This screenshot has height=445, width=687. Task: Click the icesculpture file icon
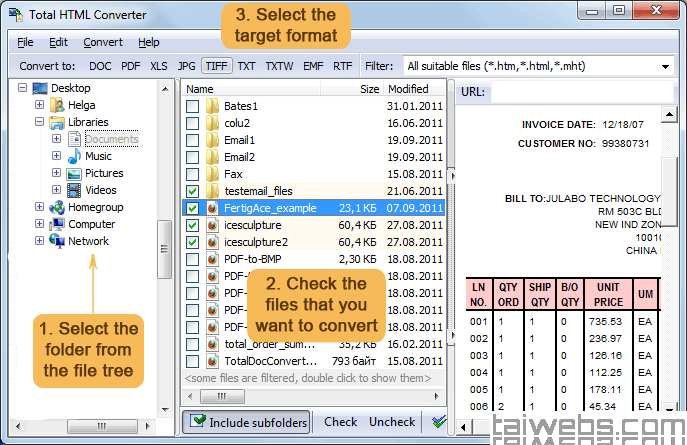[212, 225]
